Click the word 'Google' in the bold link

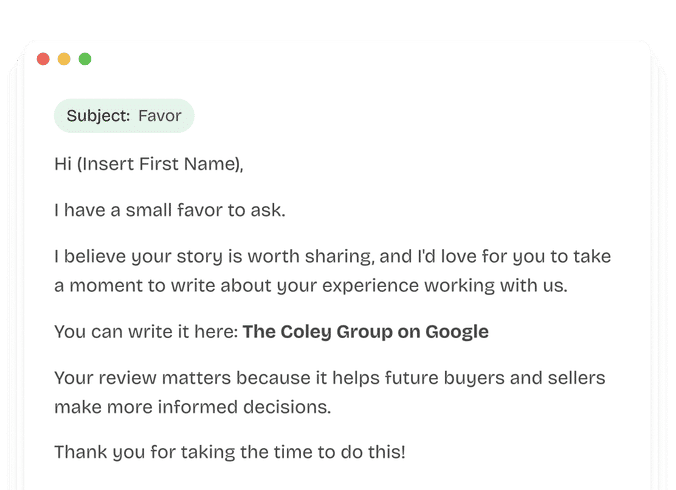457,332
